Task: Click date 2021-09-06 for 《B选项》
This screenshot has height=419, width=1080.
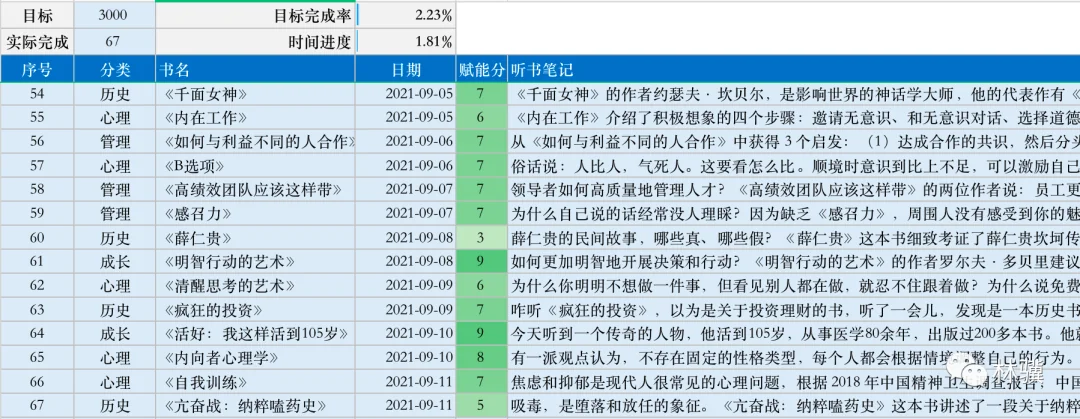Action: pyautogui.click(x=419, y=166)
